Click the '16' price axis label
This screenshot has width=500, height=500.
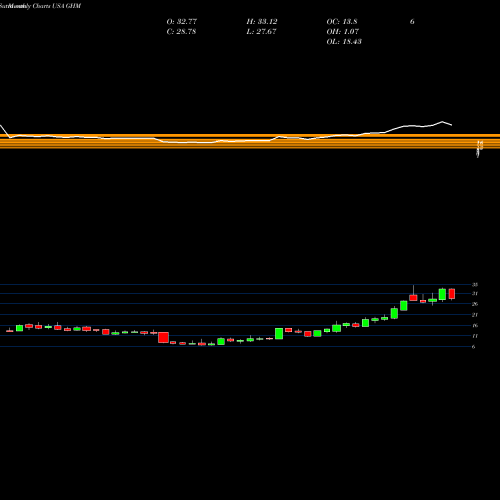tap(475, 325)
